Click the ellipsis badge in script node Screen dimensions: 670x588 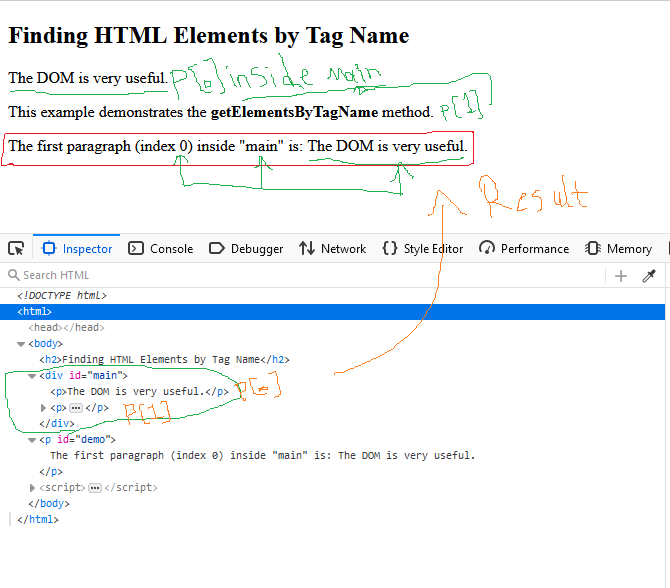[x=95, y=488]
